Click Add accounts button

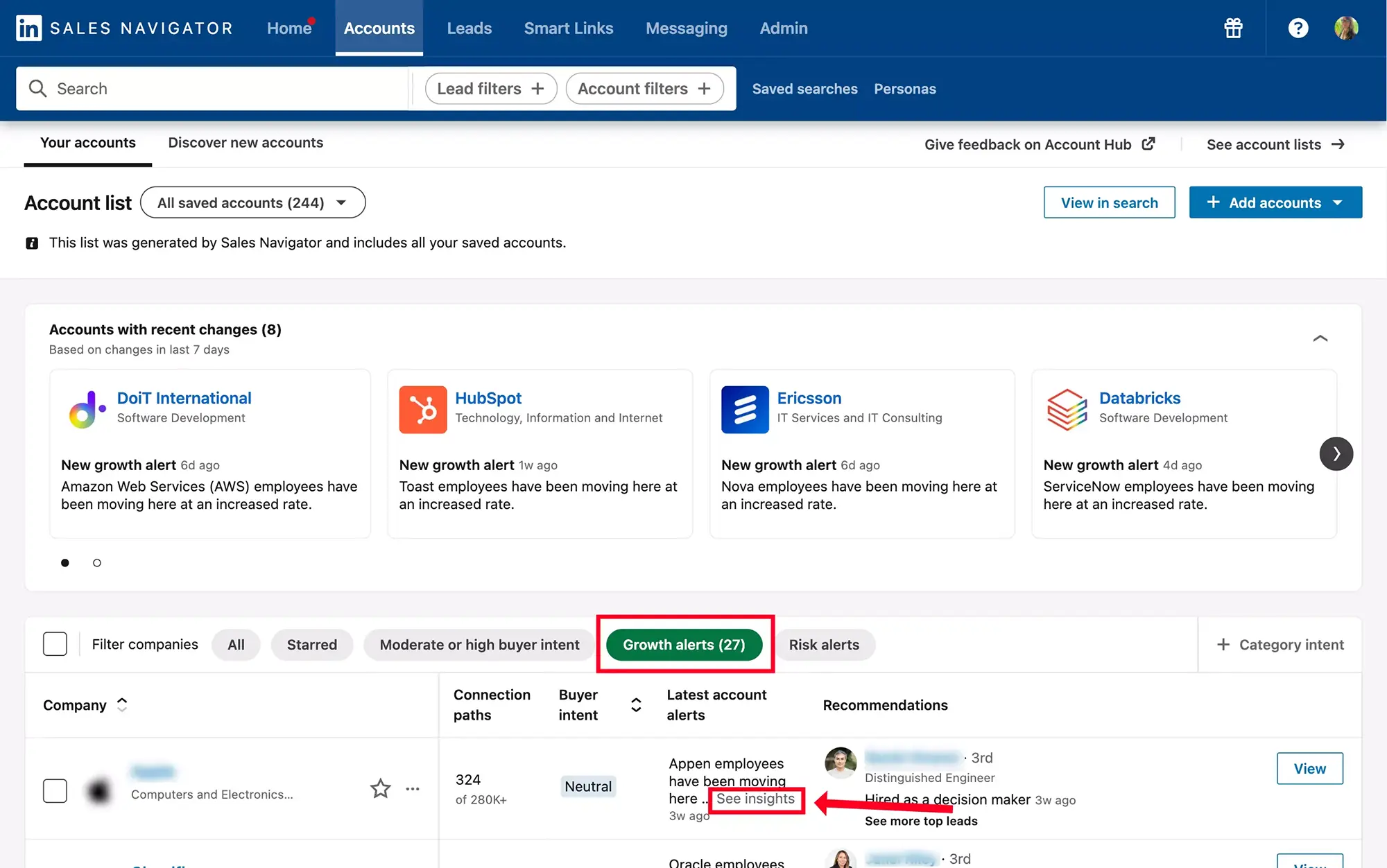[1275, 201]
